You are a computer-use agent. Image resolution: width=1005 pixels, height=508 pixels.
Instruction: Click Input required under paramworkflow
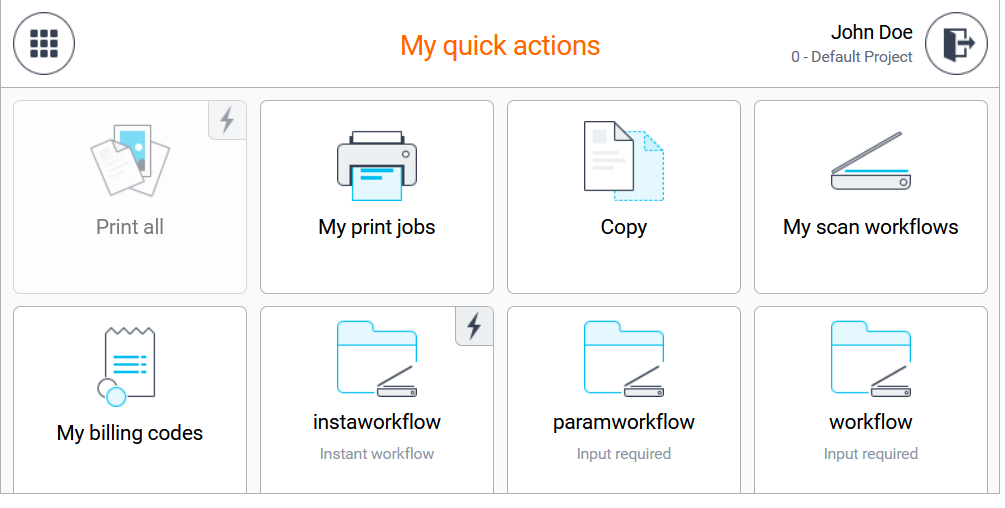(x=624, y=454)
